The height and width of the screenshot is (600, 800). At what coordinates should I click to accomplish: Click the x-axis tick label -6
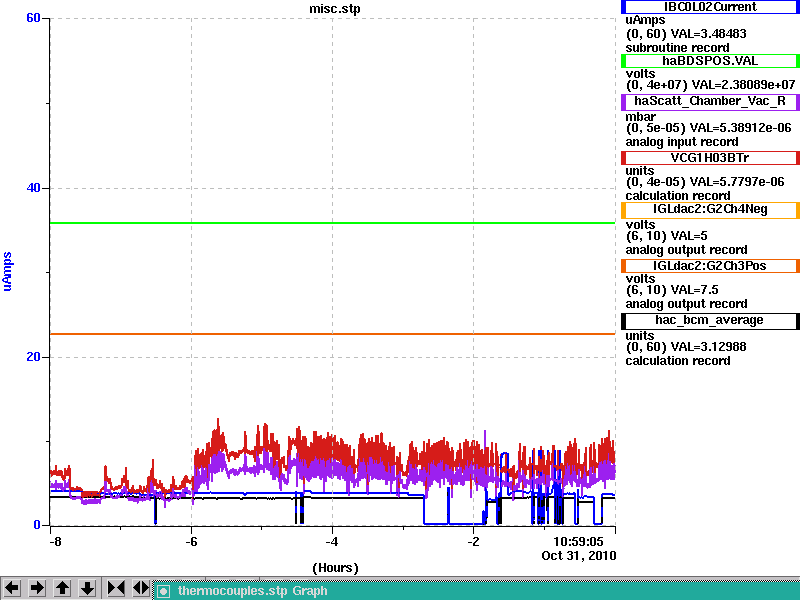click(x=191, y=542)
